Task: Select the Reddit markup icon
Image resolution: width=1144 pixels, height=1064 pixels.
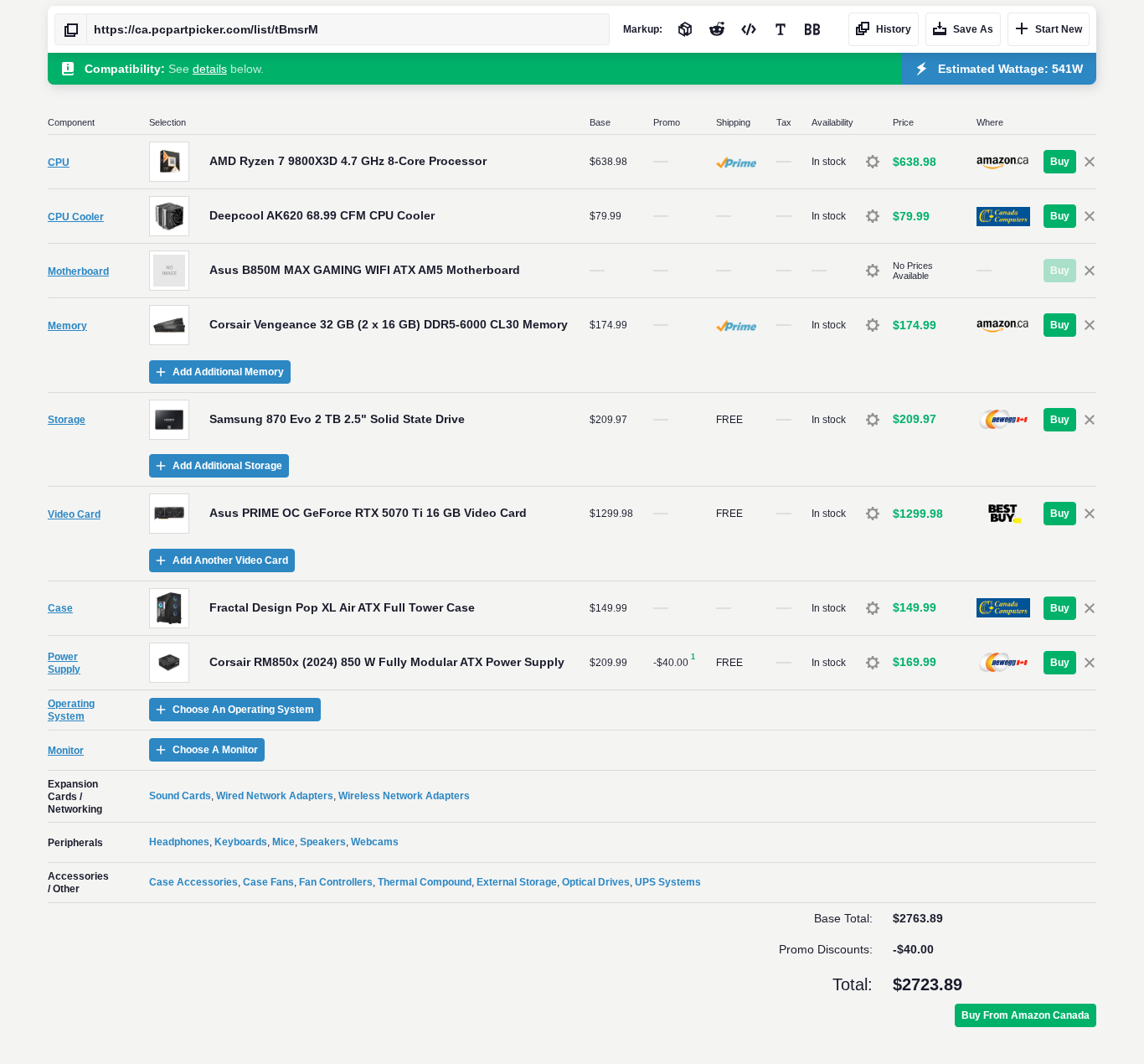Action: click(717, 29)
